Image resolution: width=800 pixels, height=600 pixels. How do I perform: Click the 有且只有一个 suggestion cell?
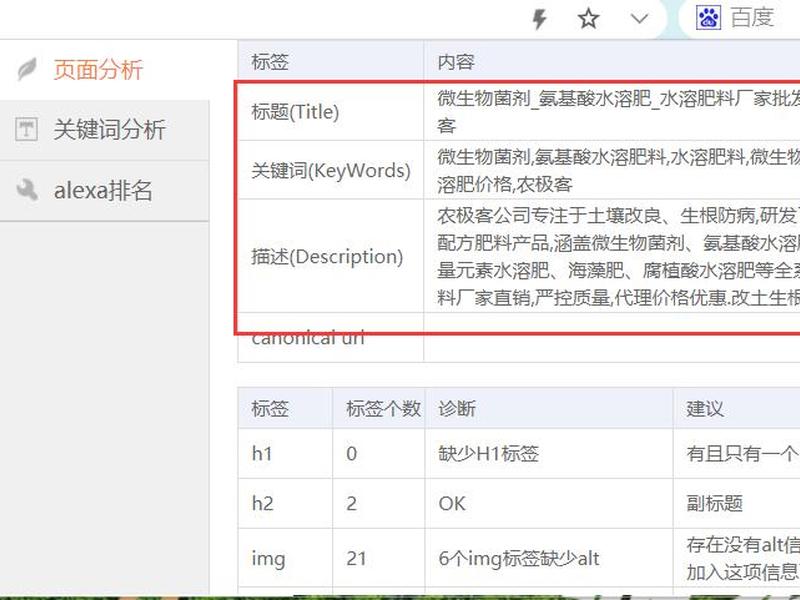[743, 454]
